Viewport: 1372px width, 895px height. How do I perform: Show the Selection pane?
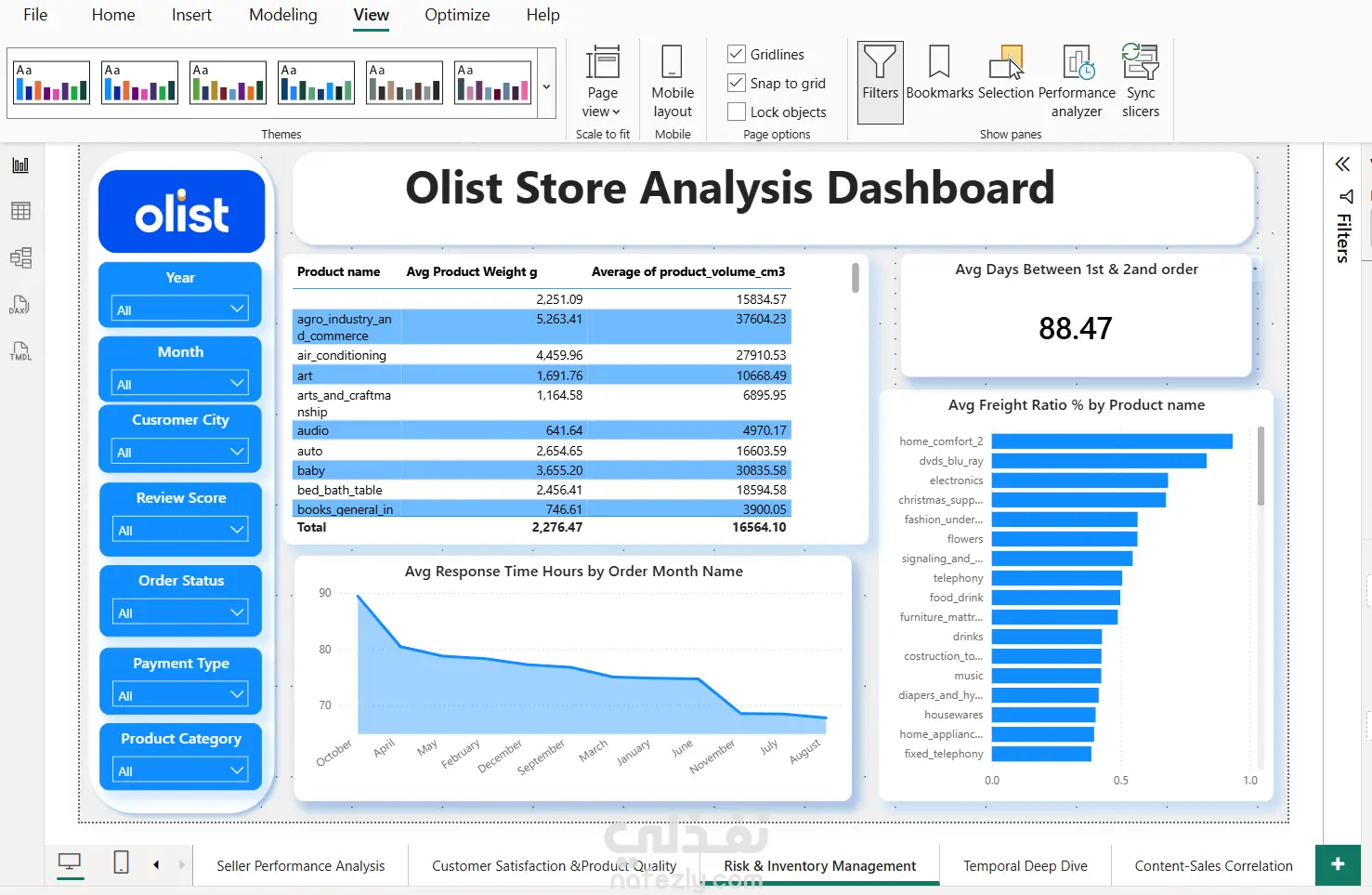pyautogui.click(x=1005, y=72)
